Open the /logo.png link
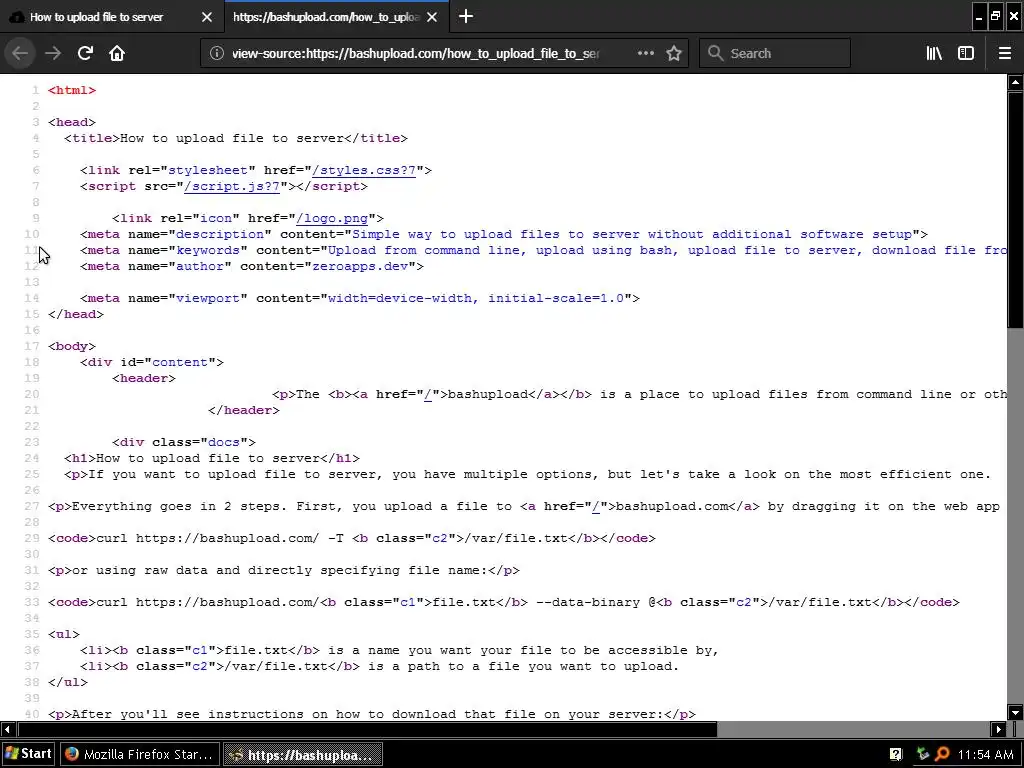Viewport: 1024px width, 768px height. point(332,219)
